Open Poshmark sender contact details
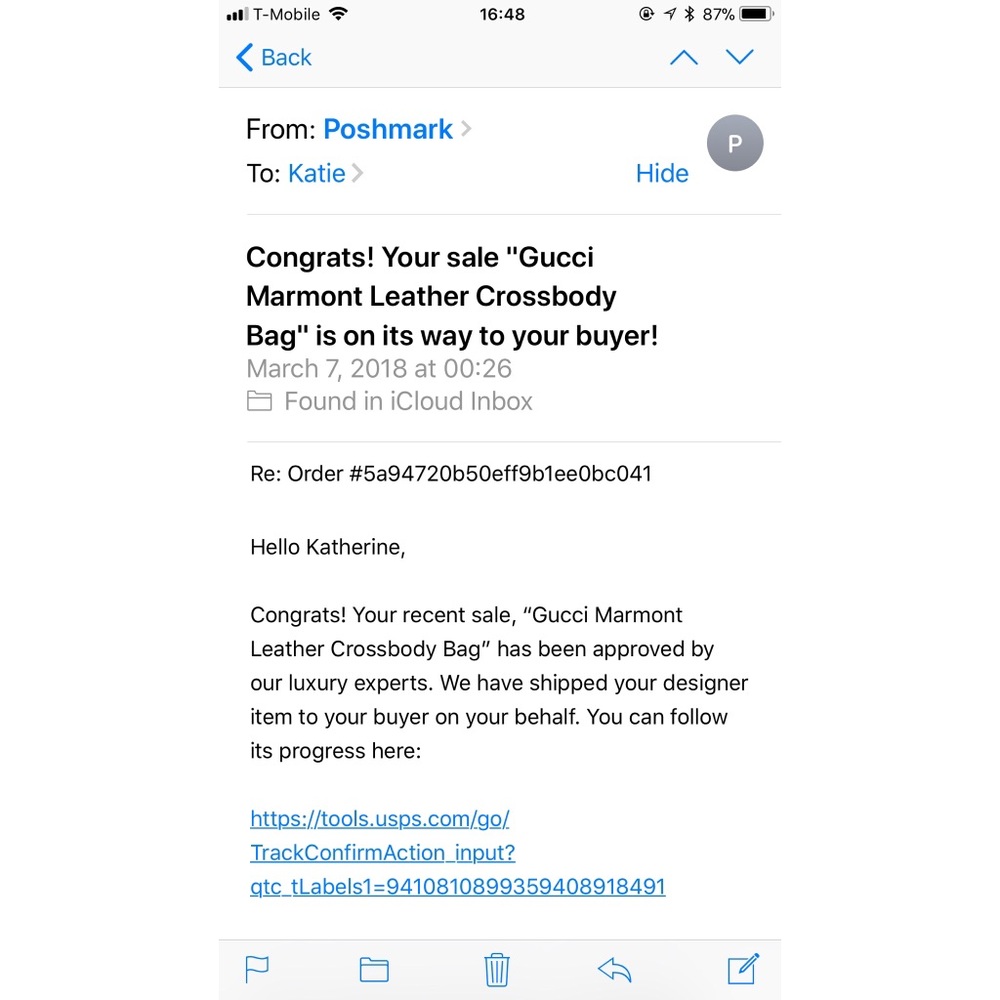The width and height of the screenshot is (1000, 1000). (388, 129)
